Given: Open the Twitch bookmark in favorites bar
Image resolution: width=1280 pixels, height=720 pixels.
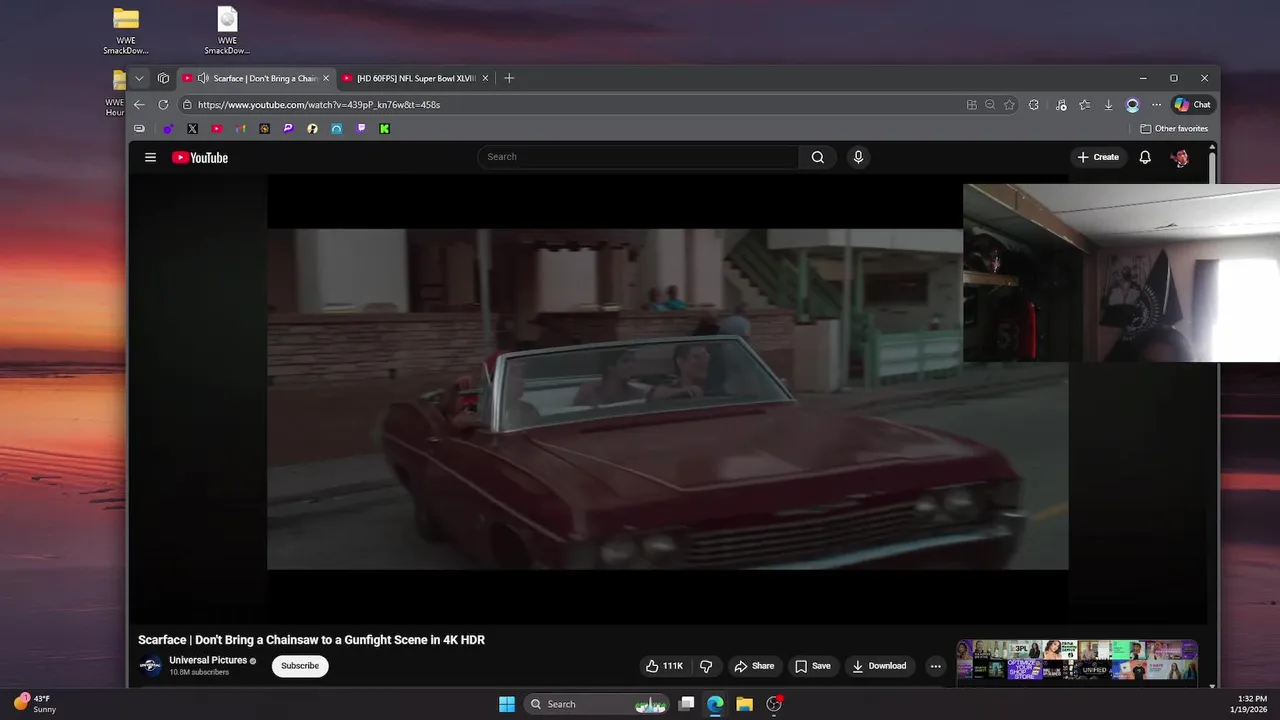Looking at the screenshot, I should [x=361, y=128].
